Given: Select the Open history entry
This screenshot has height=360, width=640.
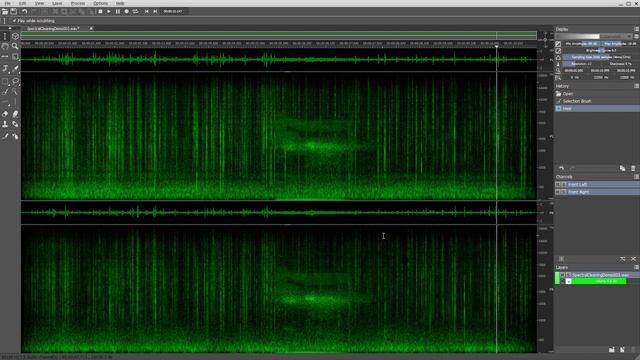Looking at the screenshot, I should (597, 93).
